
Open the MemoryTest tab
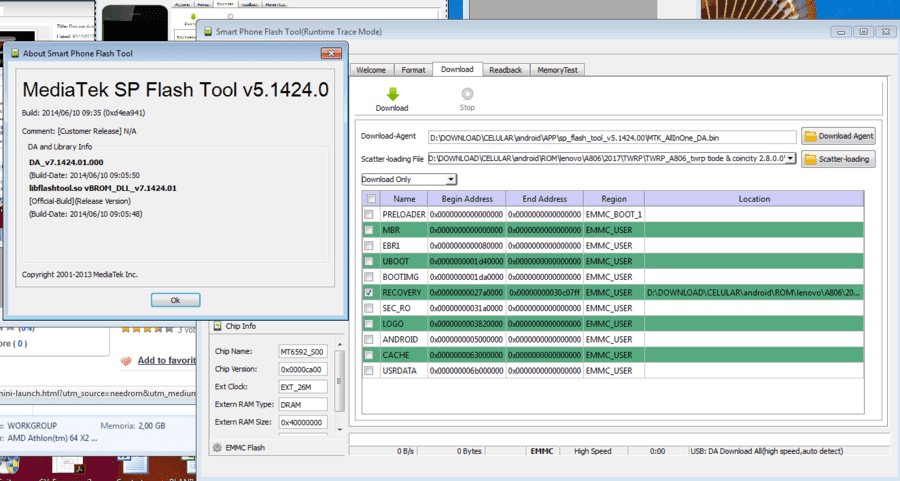point(557,70)
